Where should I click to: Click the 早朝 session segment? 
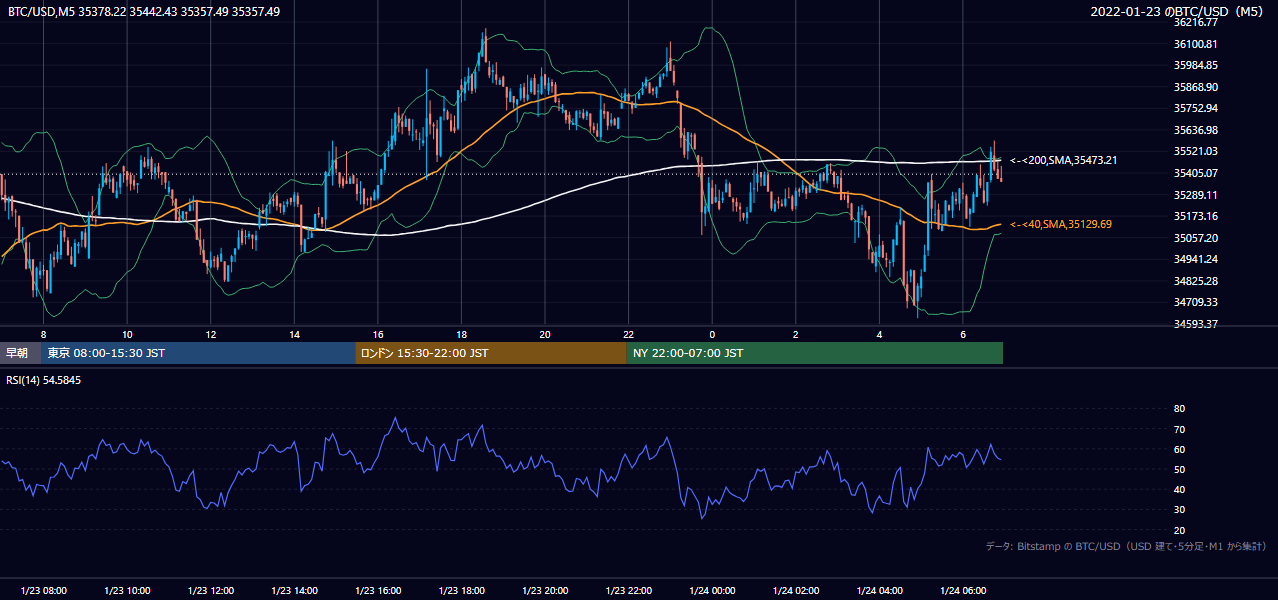point(20,353)
